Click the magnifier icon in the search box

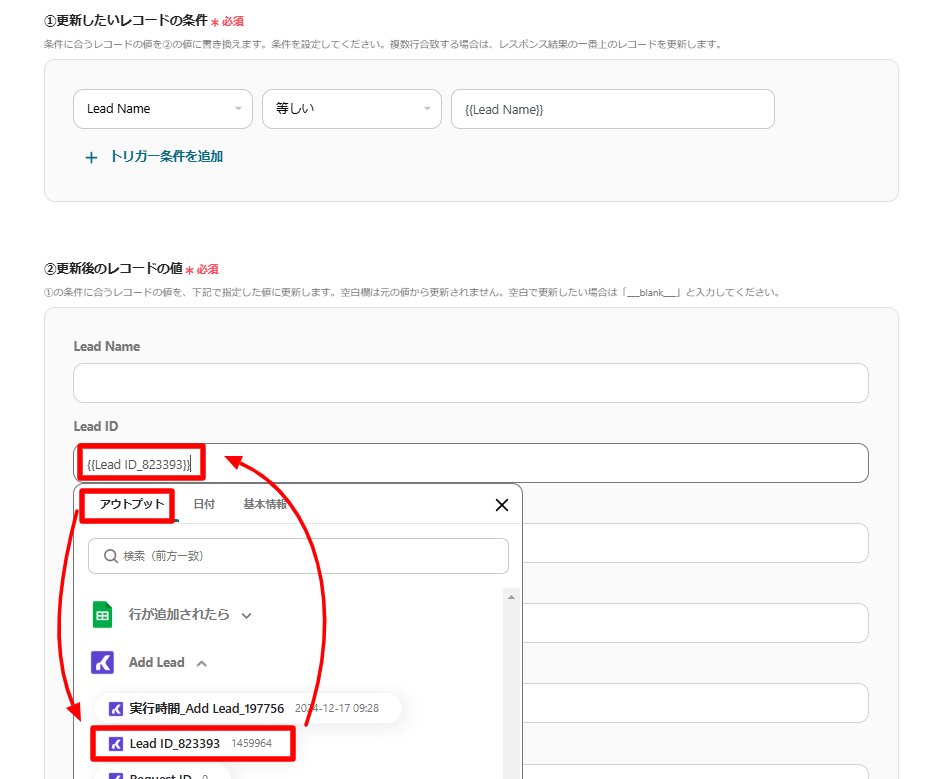[110, 556]
